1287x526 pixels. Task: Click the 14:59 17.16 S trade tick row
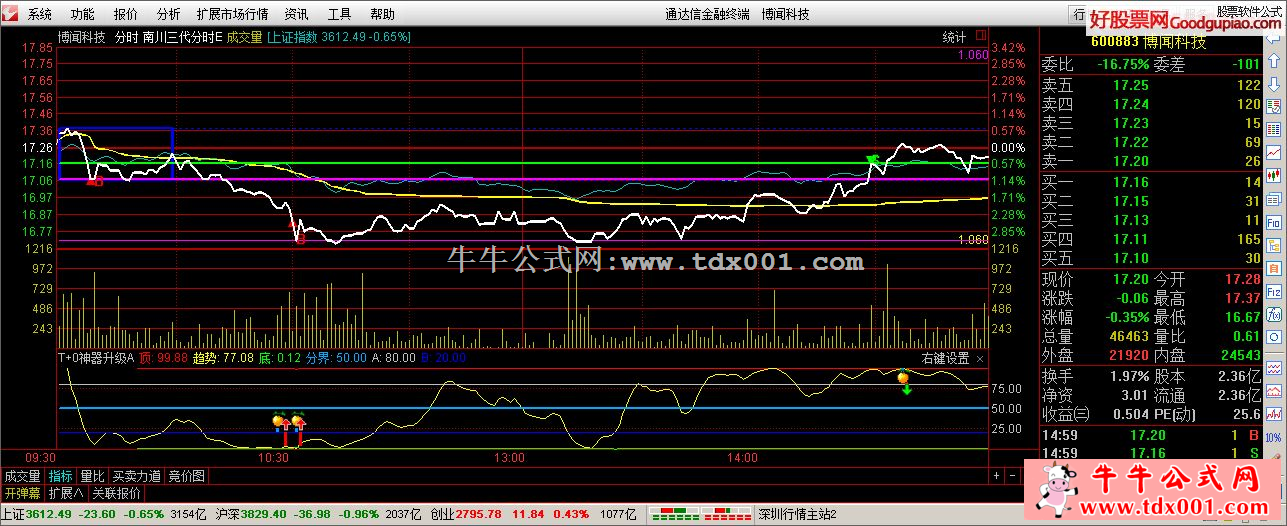(x=1151, y=454)
